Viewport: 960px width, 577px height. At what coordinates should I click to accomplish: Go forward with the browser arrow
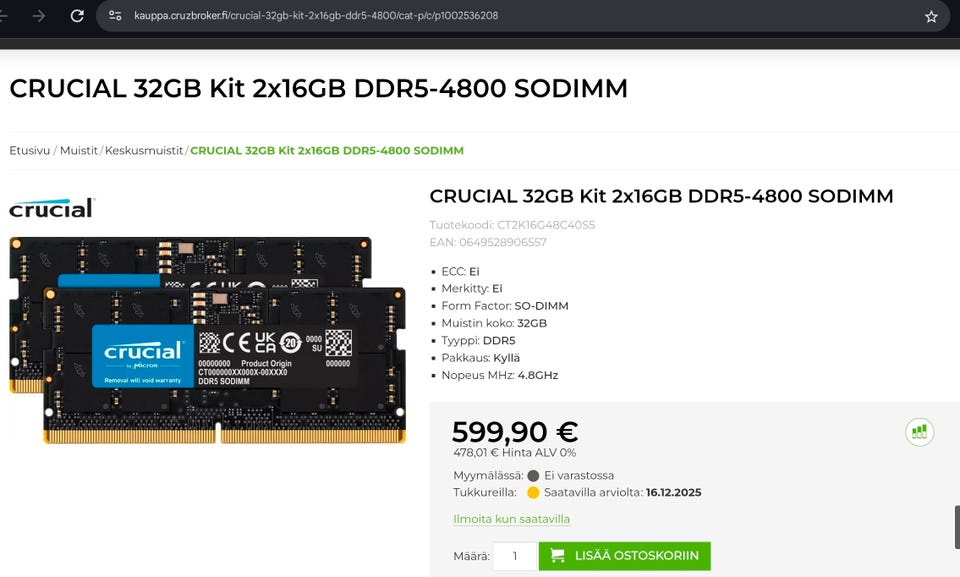(x=39, y=16)
